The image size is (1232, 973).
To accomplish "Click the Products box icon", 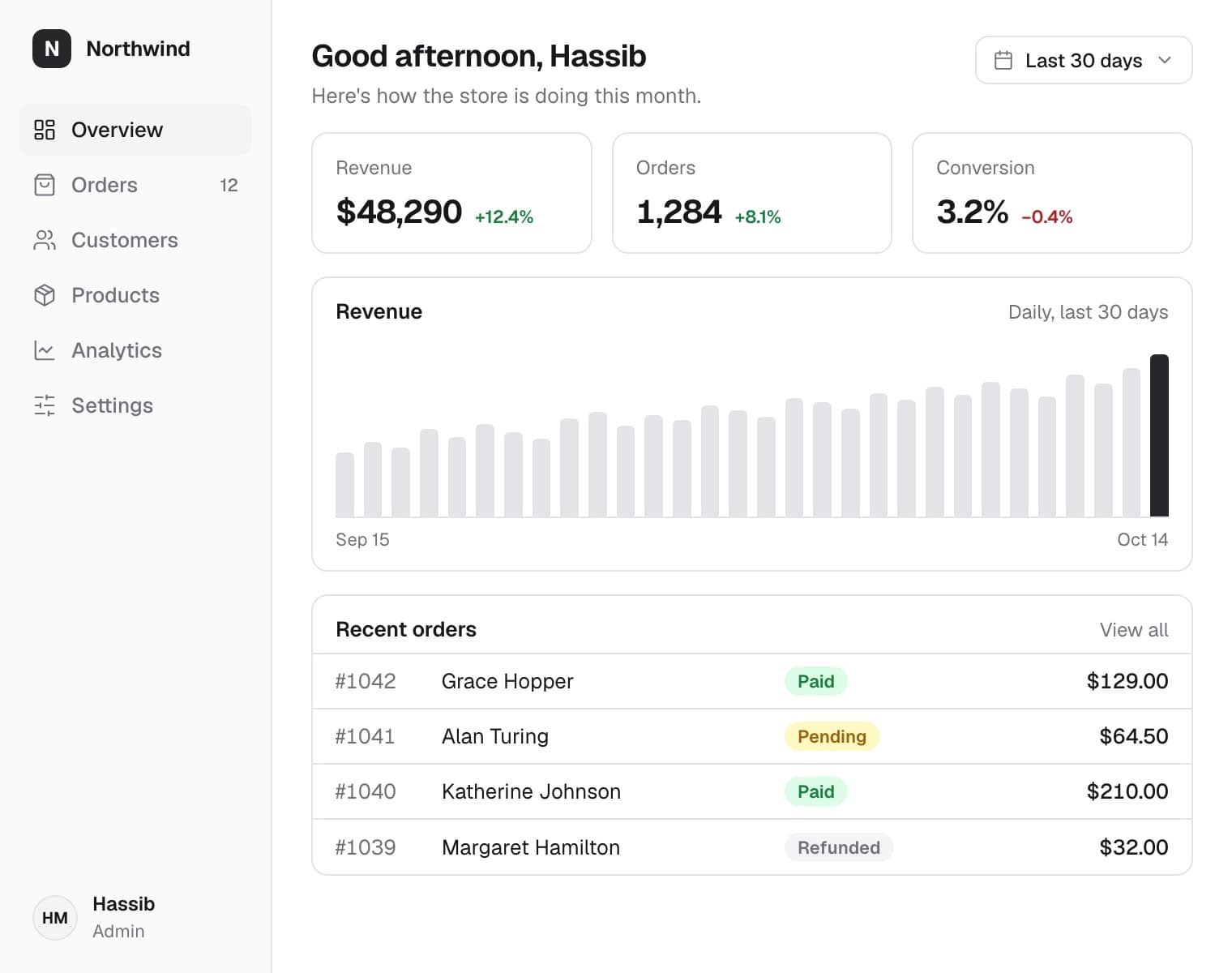I will (x=45, y=295).
